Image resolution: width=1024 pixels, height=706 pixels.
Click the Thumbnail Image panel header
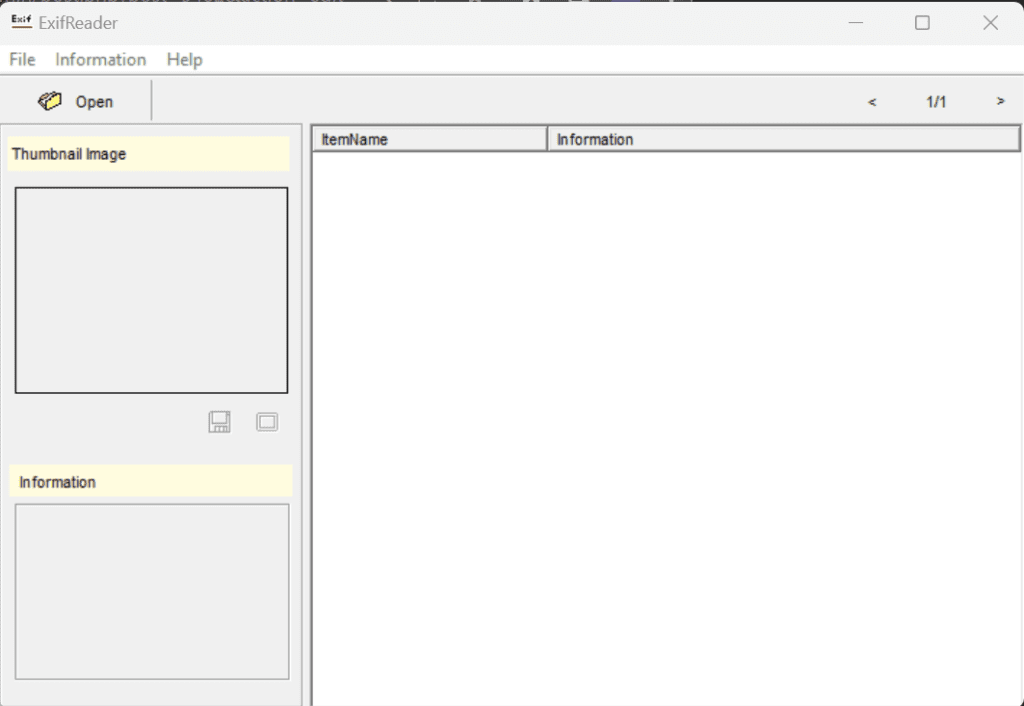point(148,155)
